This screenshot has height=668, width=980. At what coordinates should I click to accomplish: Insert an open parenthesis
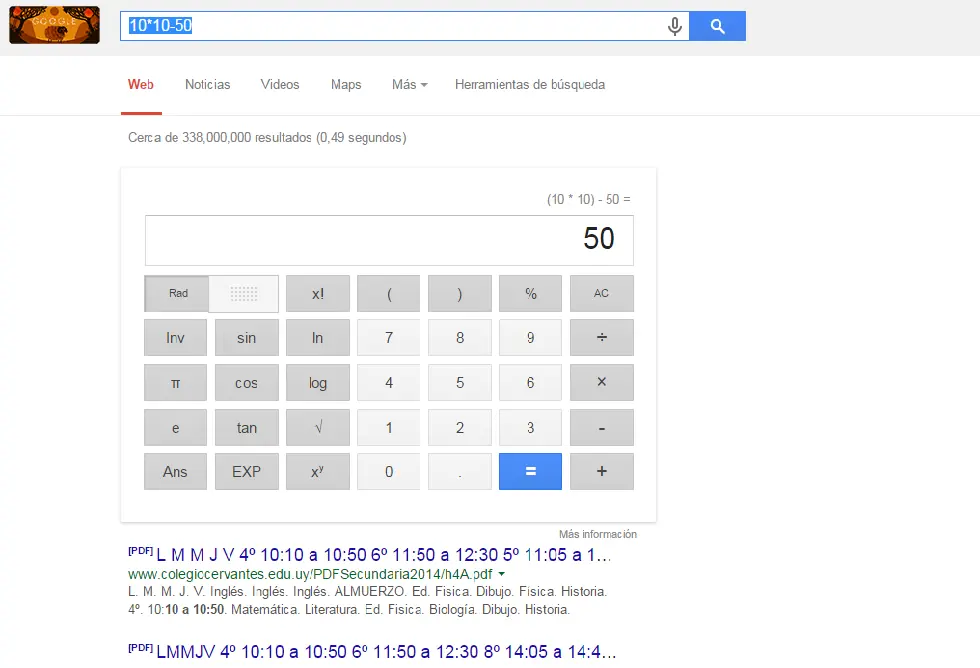click(389, 293)
